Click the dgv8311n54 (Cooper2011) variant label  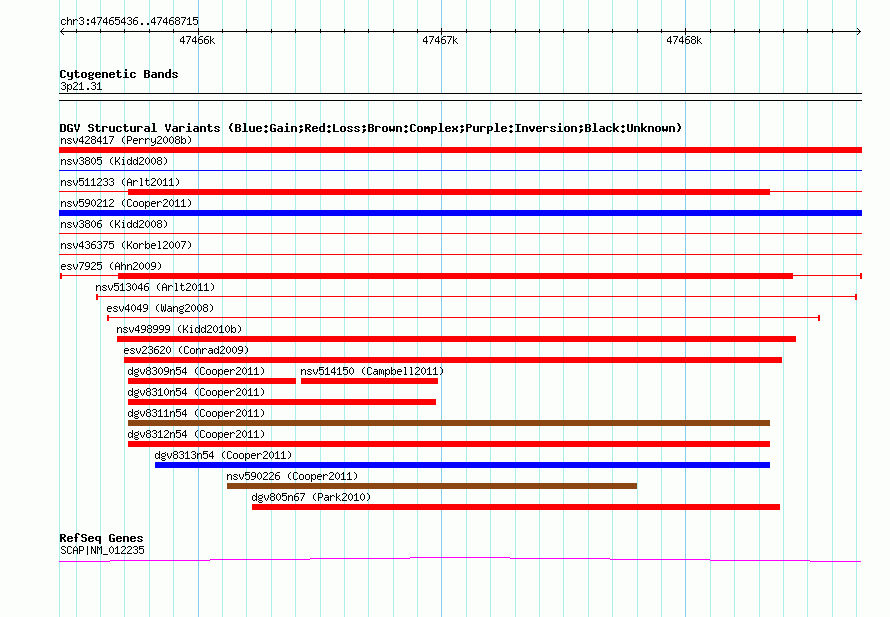(196, 413)
